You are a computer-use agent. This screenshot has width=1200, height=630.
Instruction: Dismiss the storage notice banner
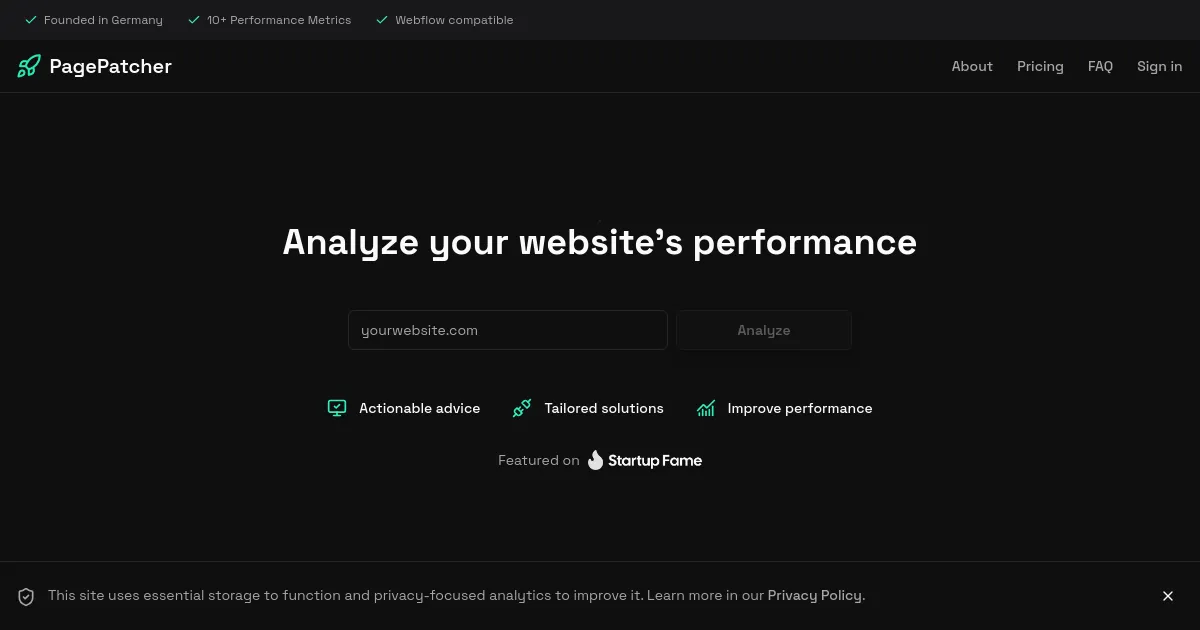pyautogui.click(x=1168, y=596)
